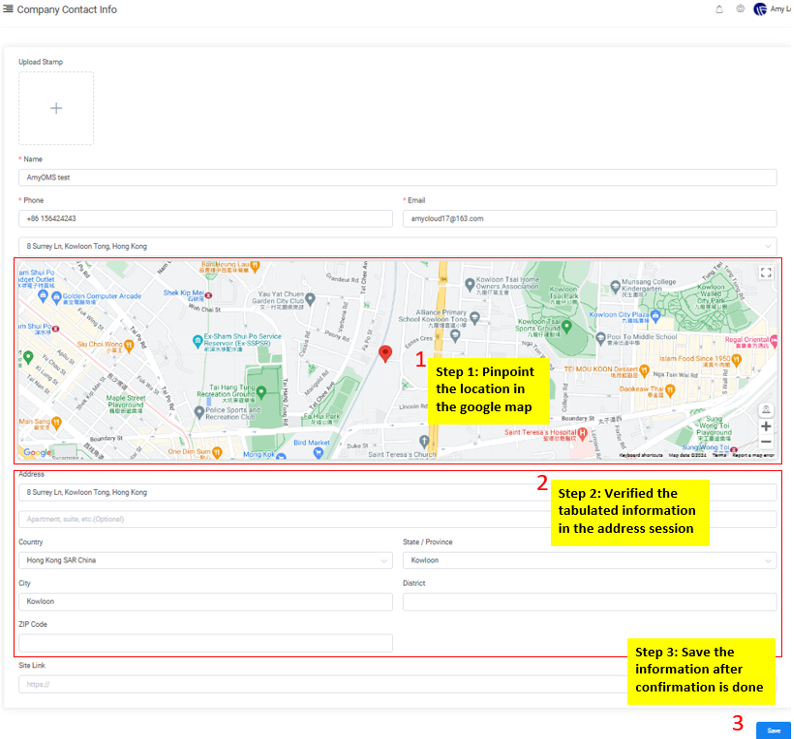The height and width of the screenshot is (739, 794).
Task: Click the Save button
Action: tap(773, 730)
